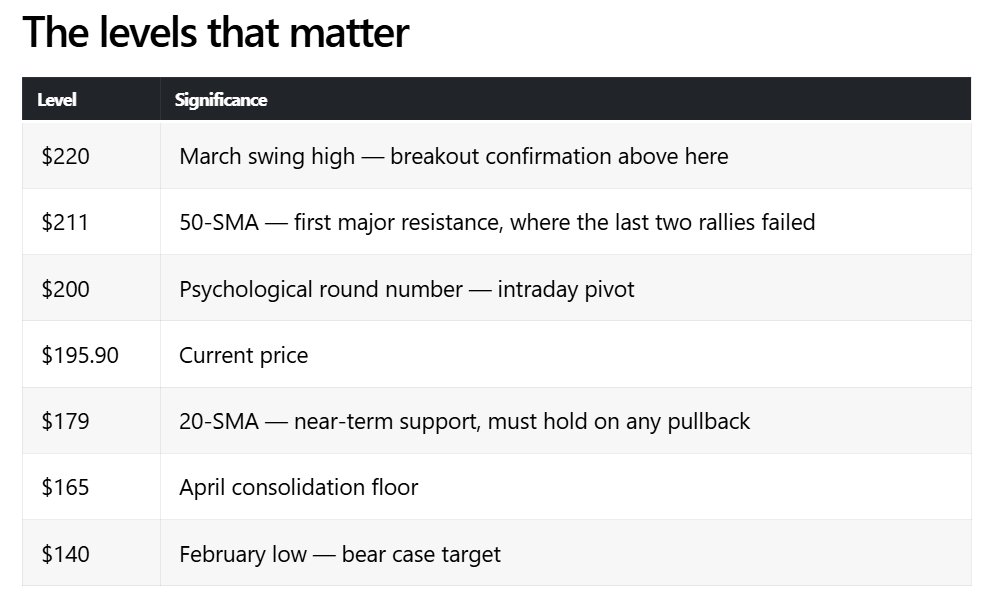Select the $140 level cell
The image size is (989, 602).
tap(65, 553)
